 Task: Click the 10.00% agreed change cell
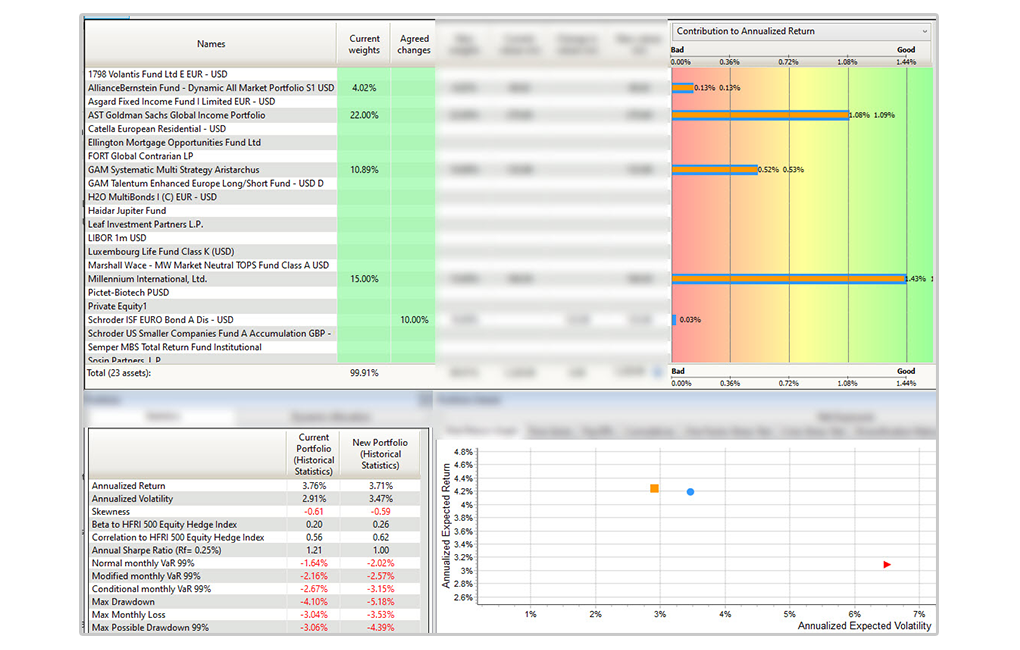(413, 320)
